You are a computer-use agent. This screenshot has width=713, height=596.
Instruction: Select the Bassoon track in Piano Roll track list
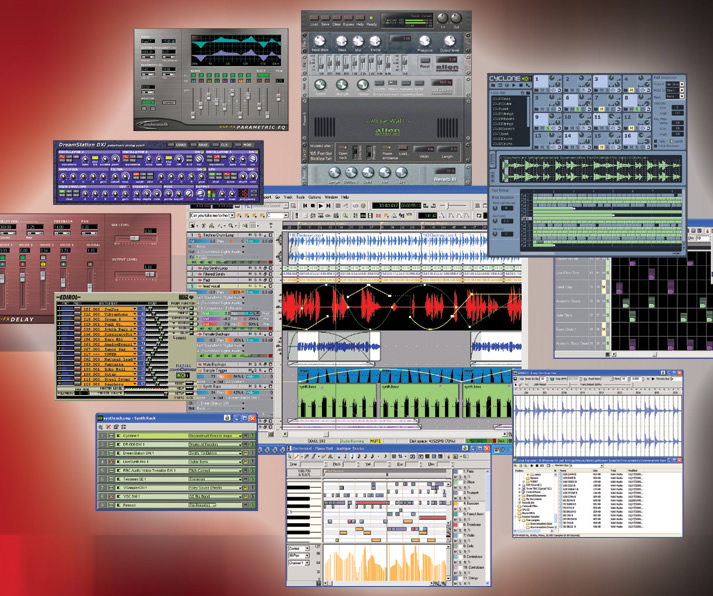coord(472,503)
